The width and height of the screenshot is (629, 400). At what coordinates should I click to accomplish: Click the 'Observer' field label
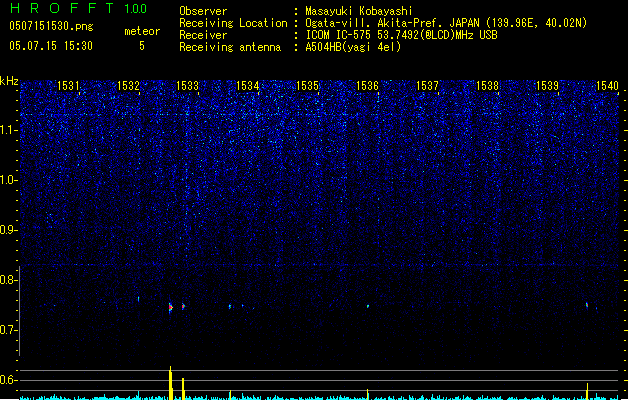pyautogui.click(x=203, y=11)
